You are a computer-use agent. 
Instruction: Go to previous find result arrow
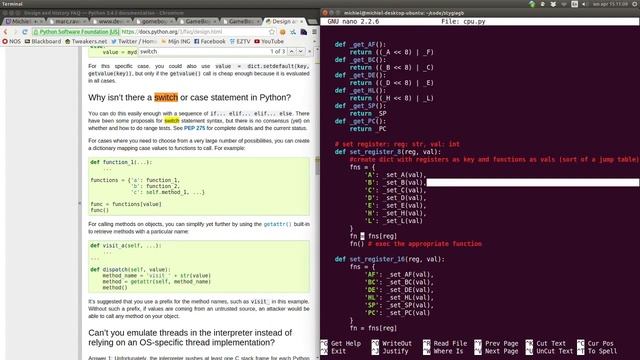click(291, 51)
